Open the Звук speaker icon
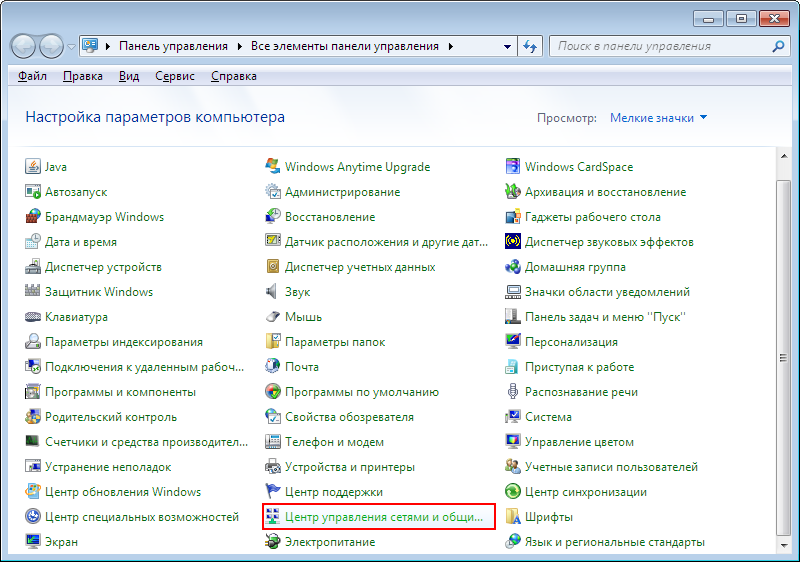Viewport: 800px width, 562px height. 272,292
